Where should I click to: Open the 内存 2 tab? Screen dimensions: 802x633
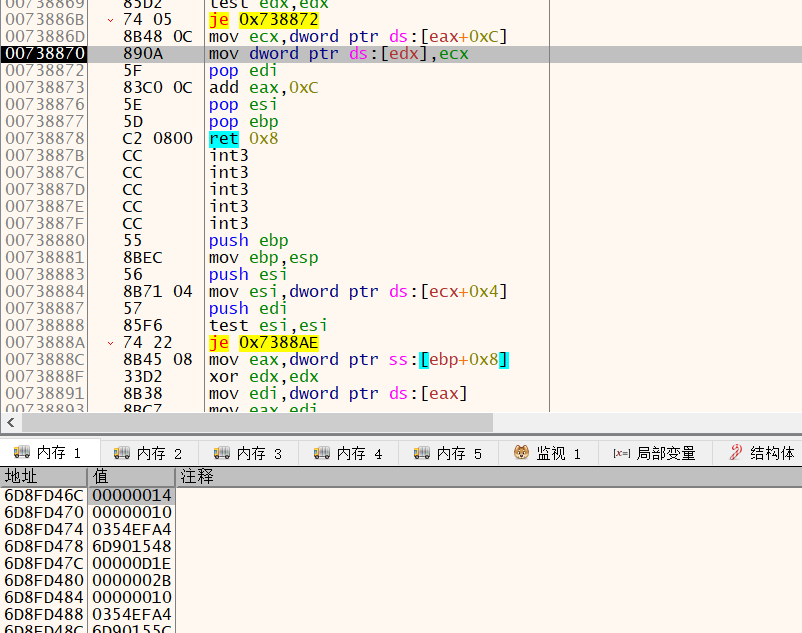pyautogui.click(x=149, y=453)
